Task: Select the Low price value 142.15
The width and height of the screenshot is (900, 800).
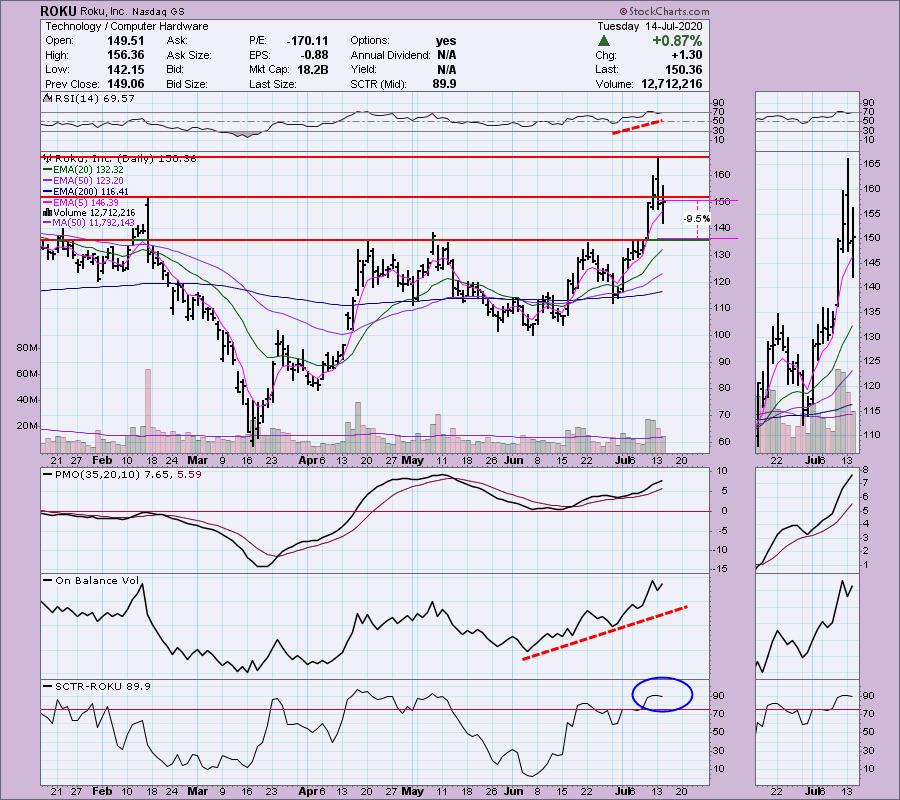Action: (126, 69)
